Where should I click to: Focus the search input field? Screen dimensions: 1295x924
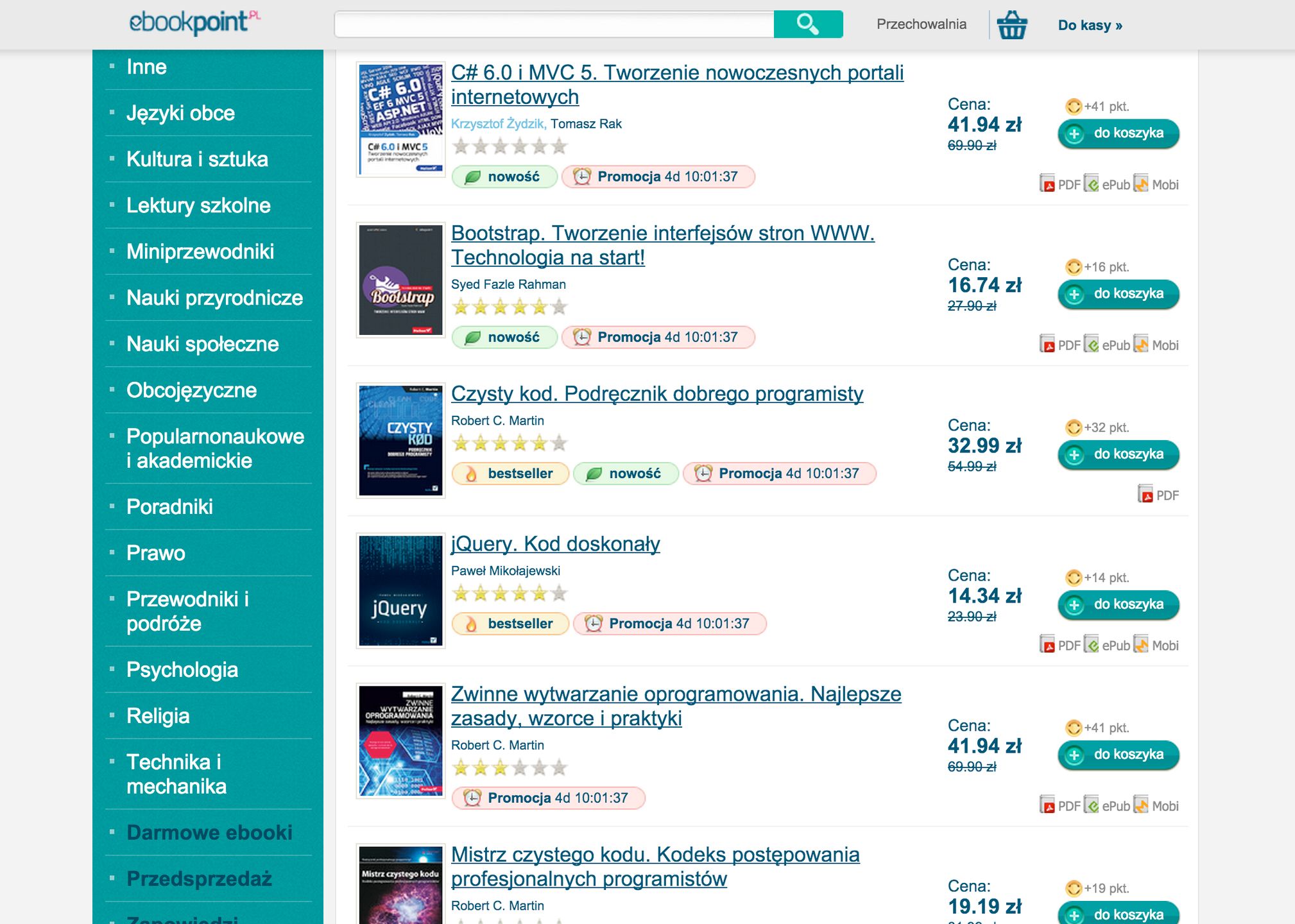[x=554, y=24]
